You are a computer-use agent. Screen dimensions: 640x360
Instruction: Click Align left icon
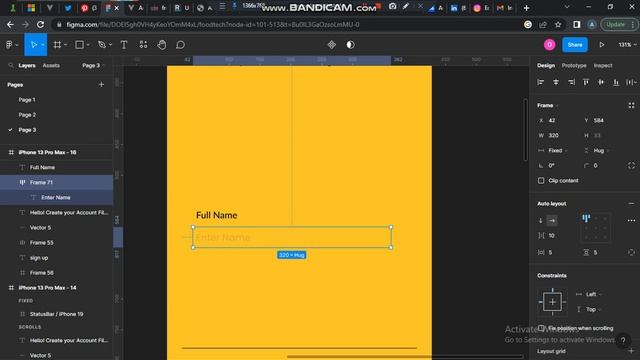(x=541, y=82)
